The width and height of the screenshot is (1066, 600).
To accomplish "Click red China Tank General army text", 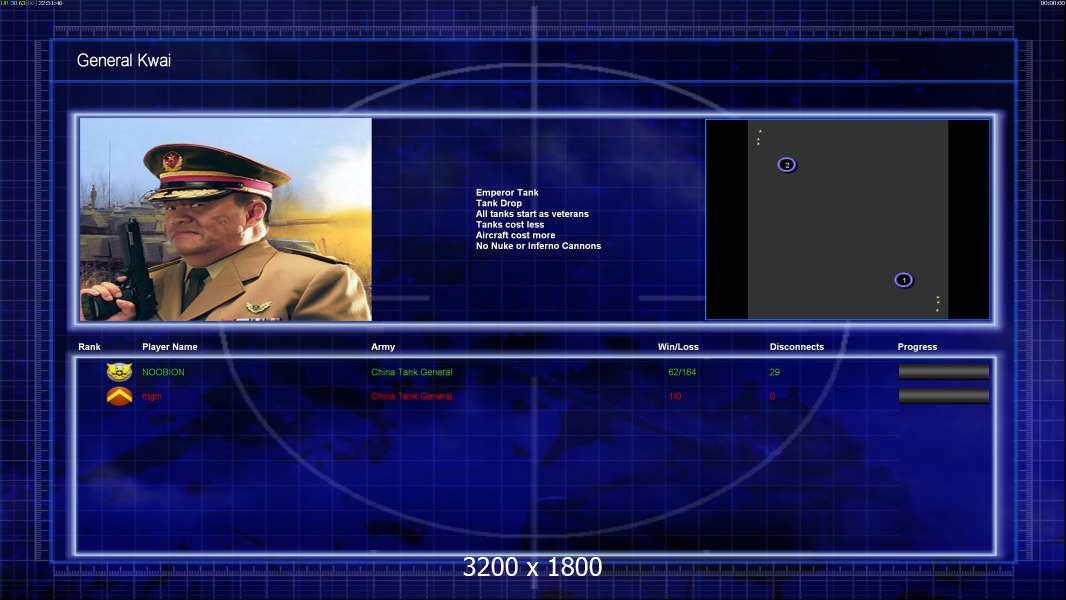I will 411,396.
